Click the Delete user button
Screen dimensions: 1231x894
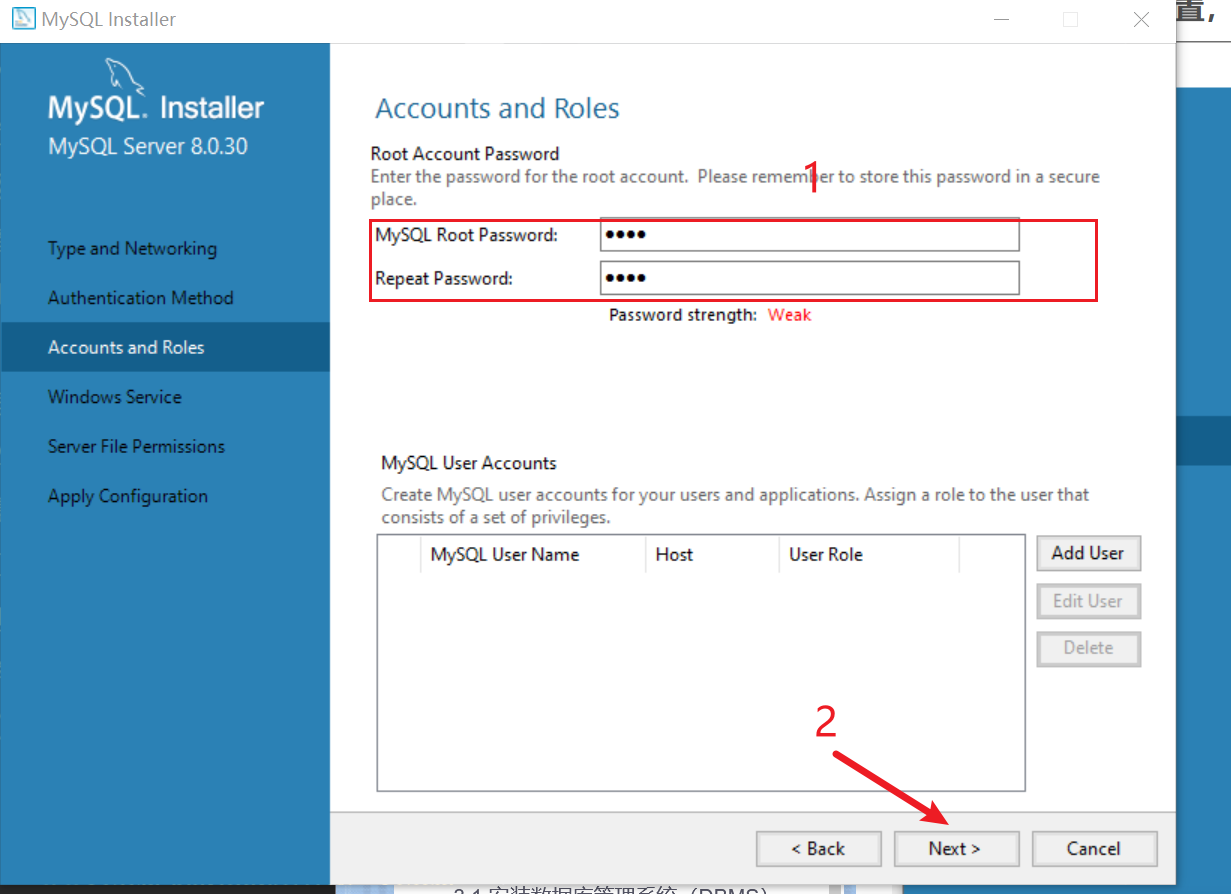click(x=1088, y=648)
